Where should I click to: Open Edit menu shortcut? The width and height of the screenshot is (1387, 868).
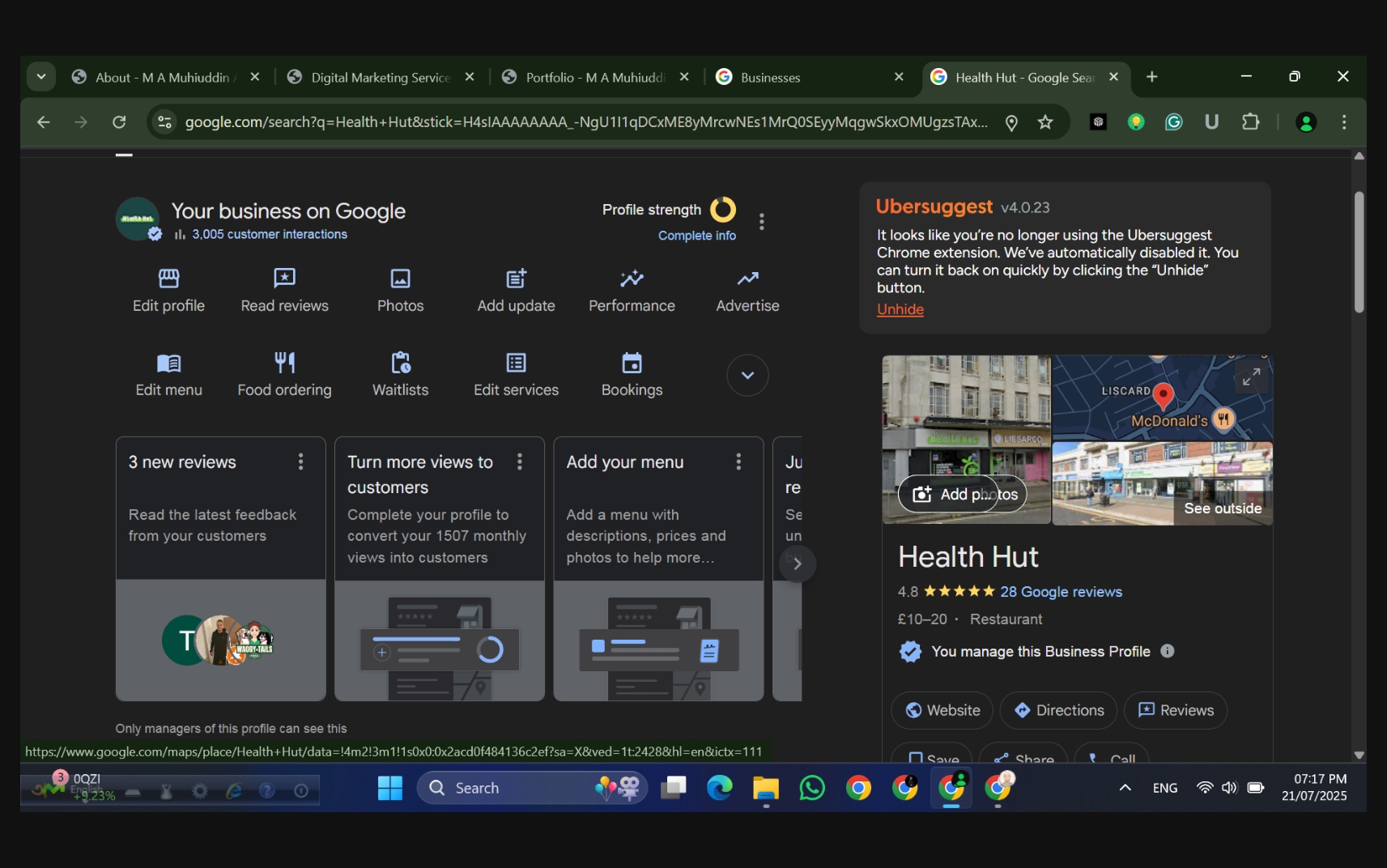[168, 375]
